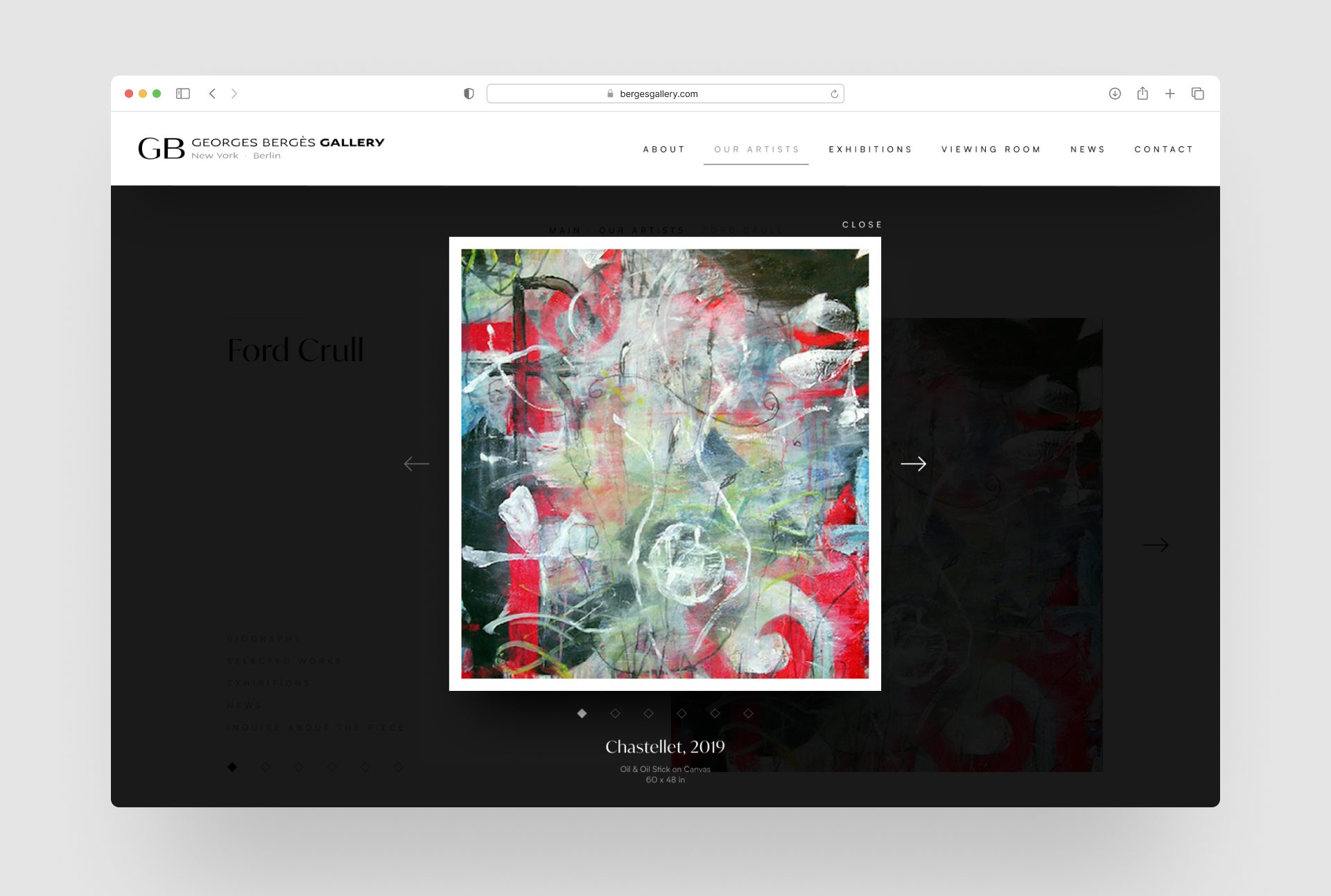Select the last dimmed diamond under the artist links
1331x896 pixels.
pos(399,767)
